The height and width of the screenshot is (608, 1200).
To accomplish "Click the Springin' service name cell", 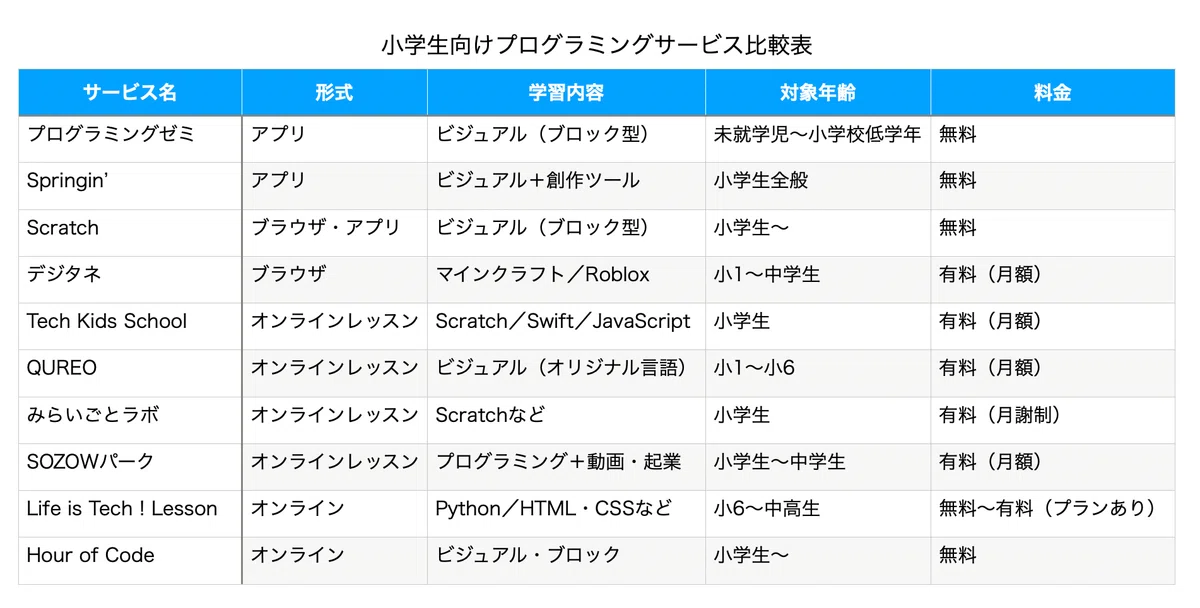I will point(130,186).
